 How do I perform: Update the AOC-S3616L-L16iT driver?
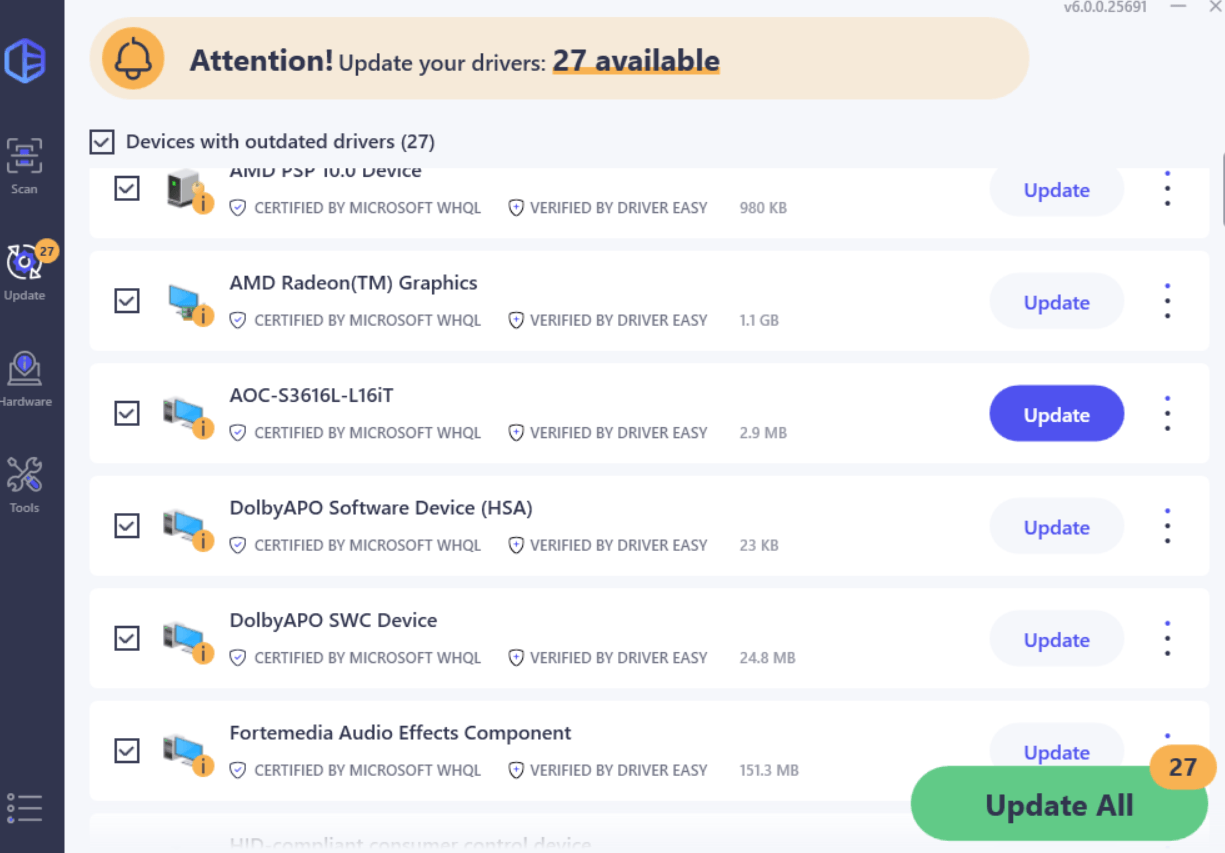point(1056,414)
